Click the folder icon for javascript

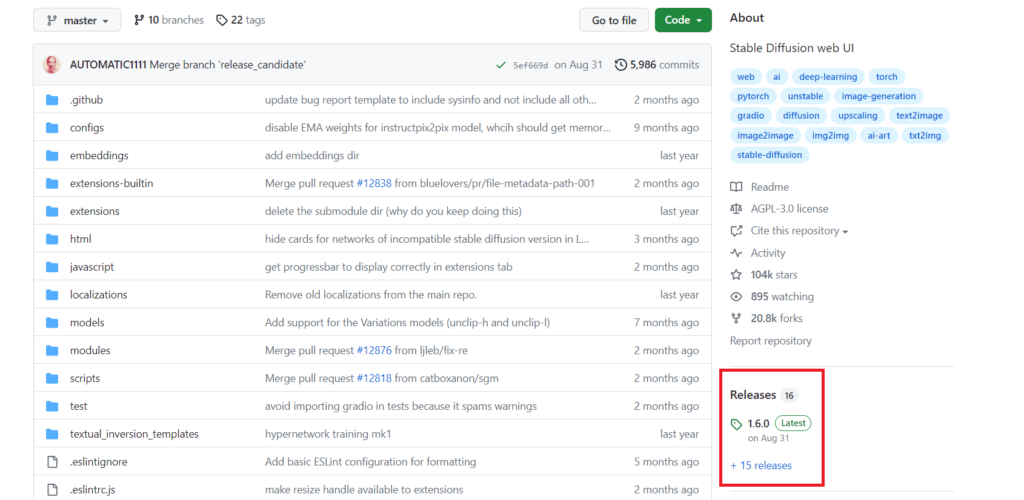pyautogui.click(x=52, y=267)
